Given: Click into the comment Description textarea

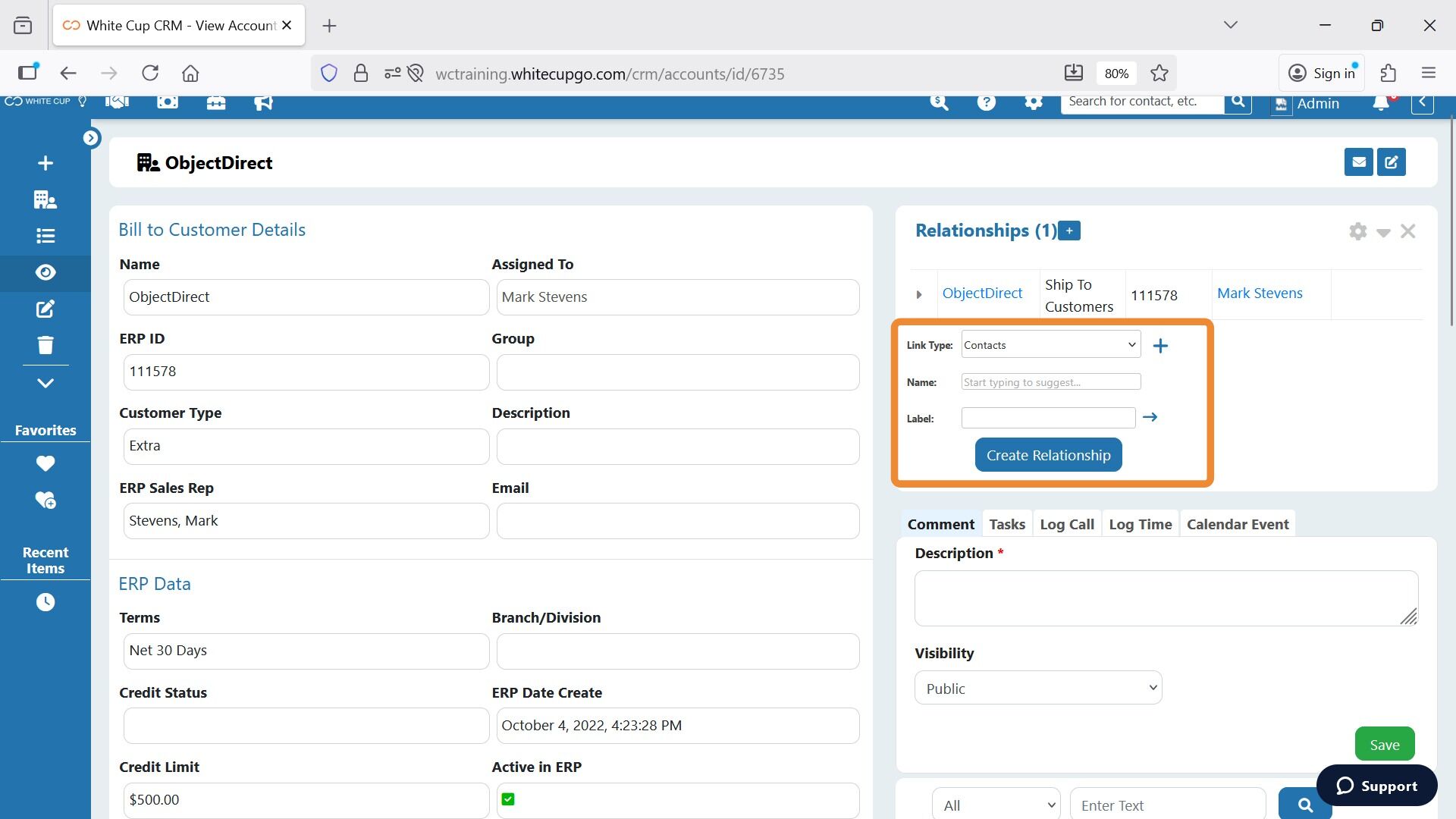Looking at the screenshot, I should coord(1166,598).
